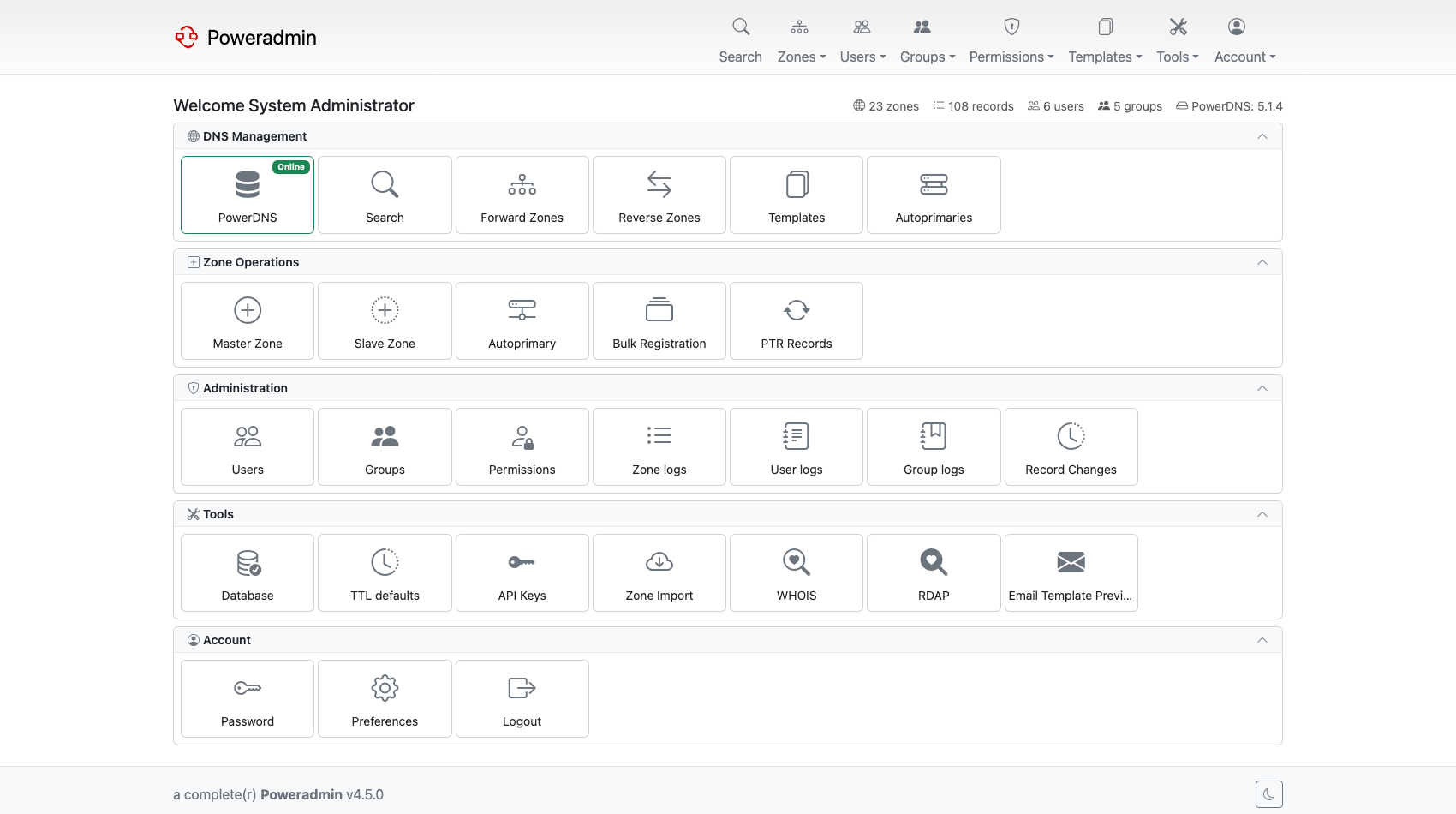1456x814 pixels.
Task: Collapse the Account section
Action: tap(1262, 640)
